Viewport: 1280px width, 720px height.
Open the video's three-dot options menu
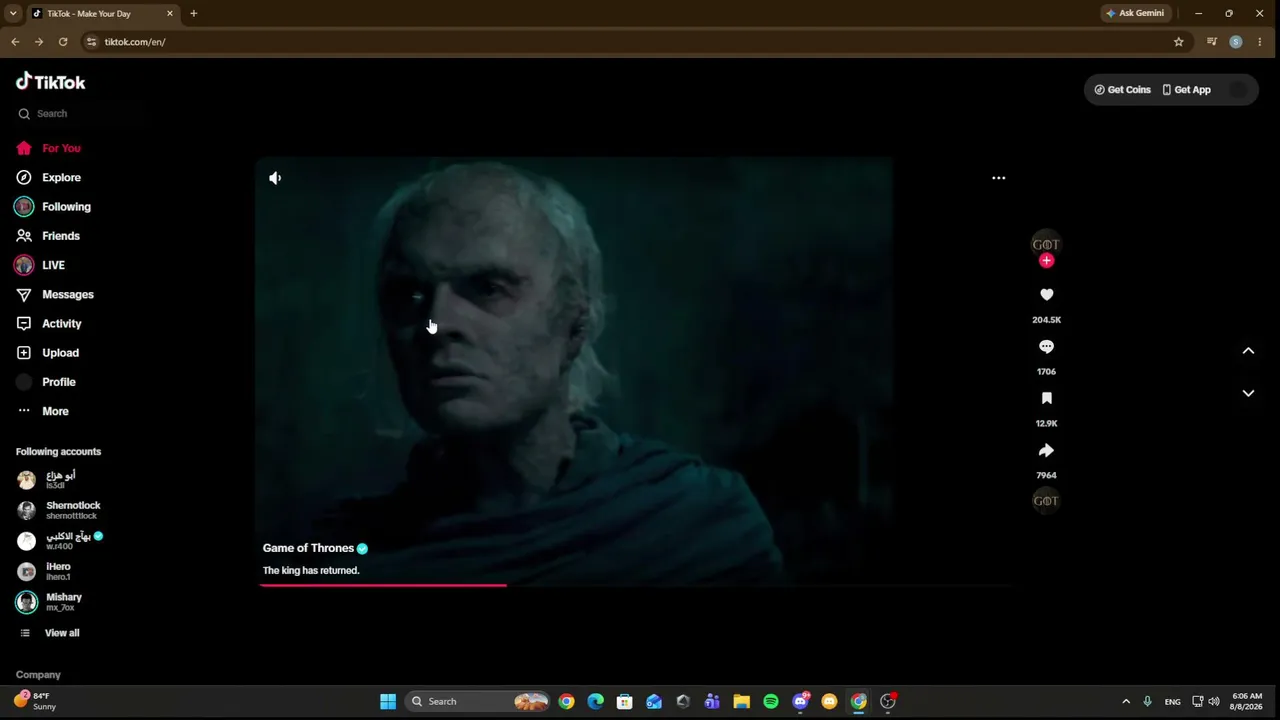coord(998,178)
